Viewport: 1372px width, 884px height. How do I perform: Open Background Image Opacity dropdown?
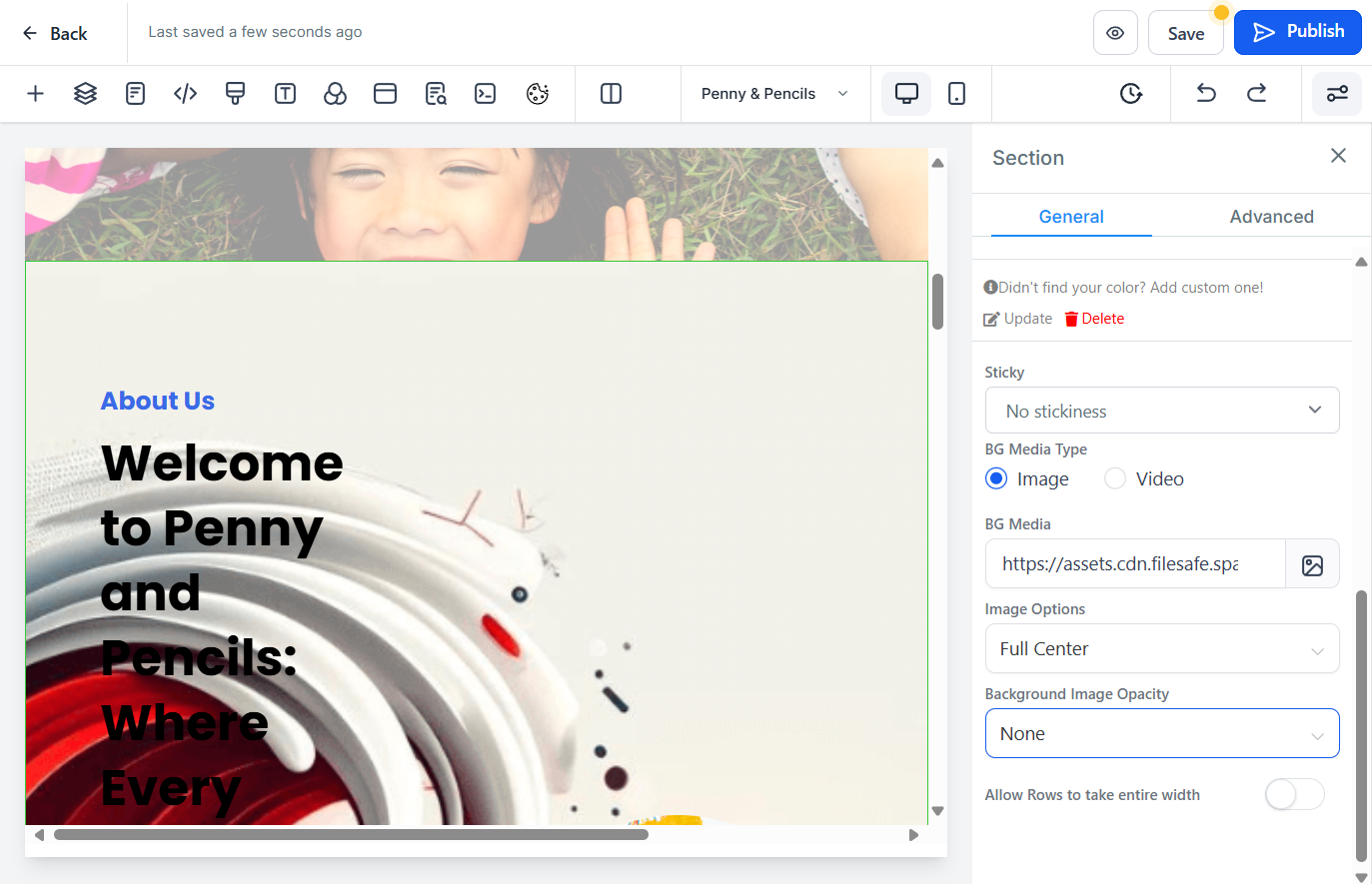click(1162, 733)
